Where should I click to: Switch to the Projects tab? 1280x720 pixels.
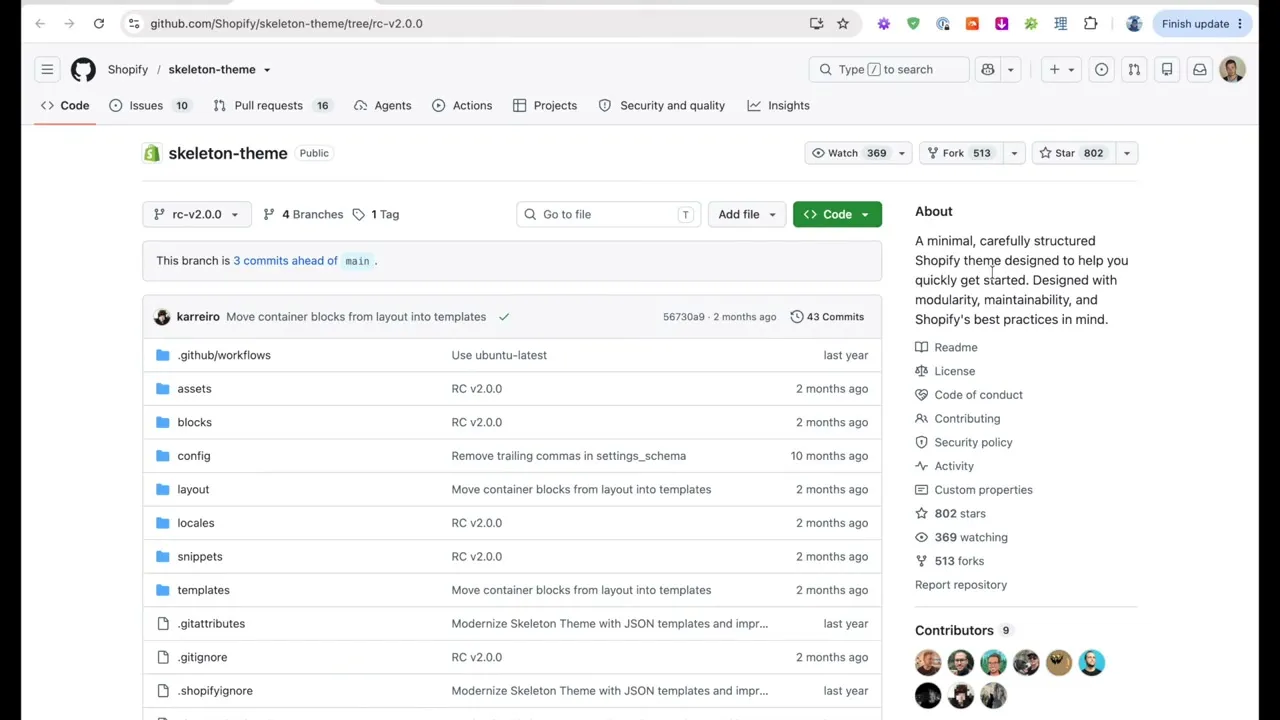[545, 105]
